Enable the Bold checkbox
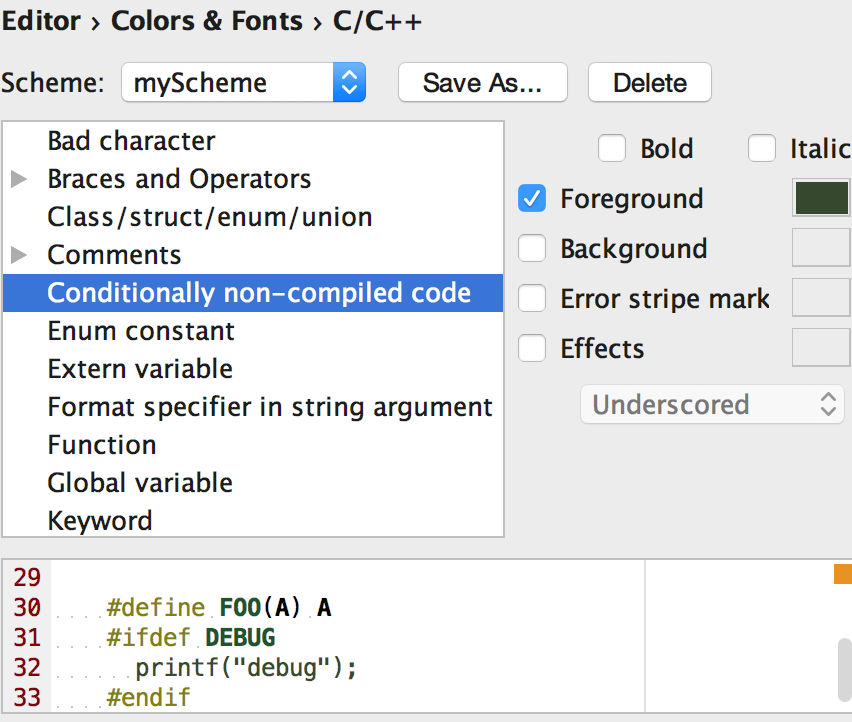The height and width of the screenshot is (722, 852). (612, 149)
